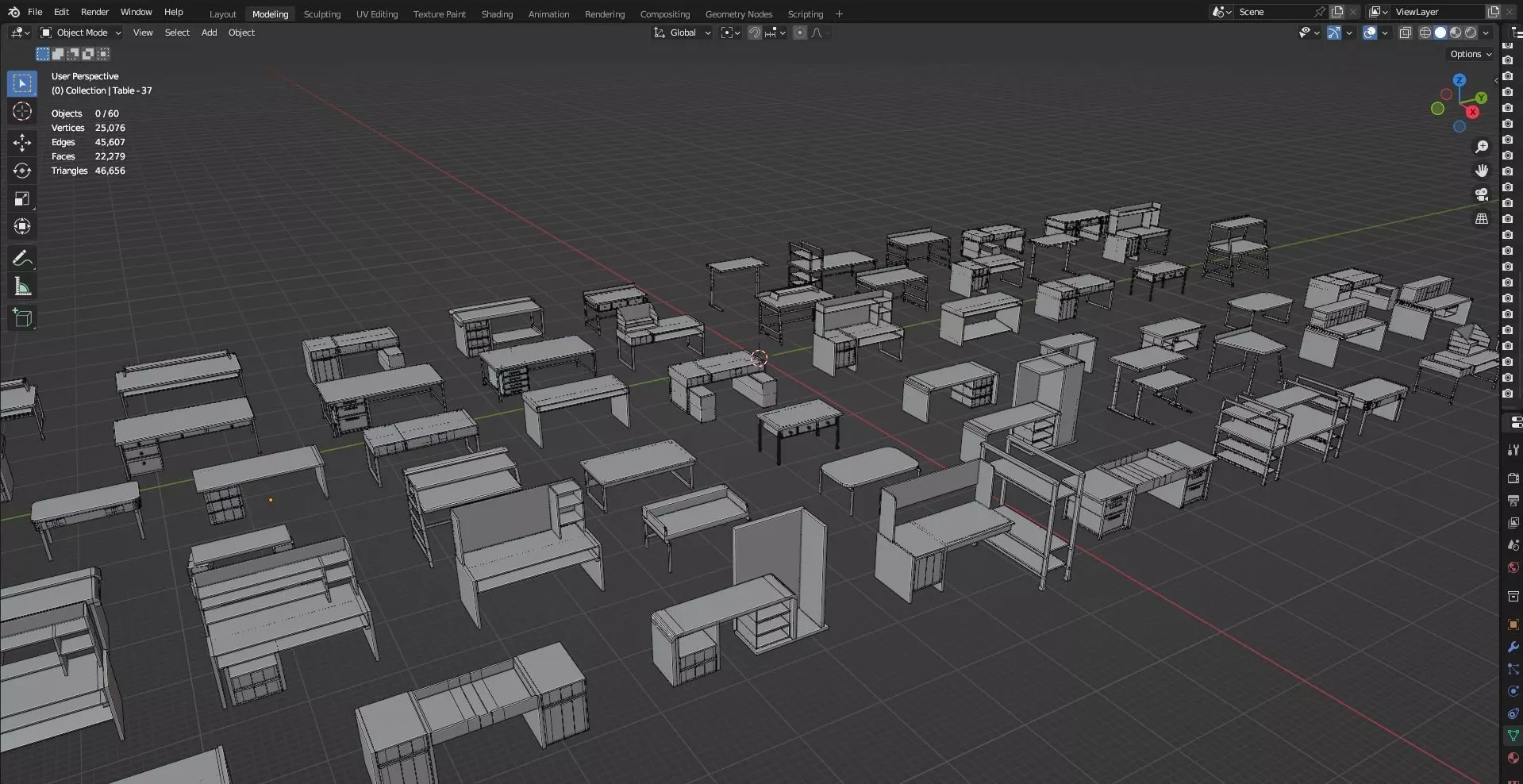Click the Y axis on navigation gizmo
The image size is (1523, 784).
pos(1481,98)
